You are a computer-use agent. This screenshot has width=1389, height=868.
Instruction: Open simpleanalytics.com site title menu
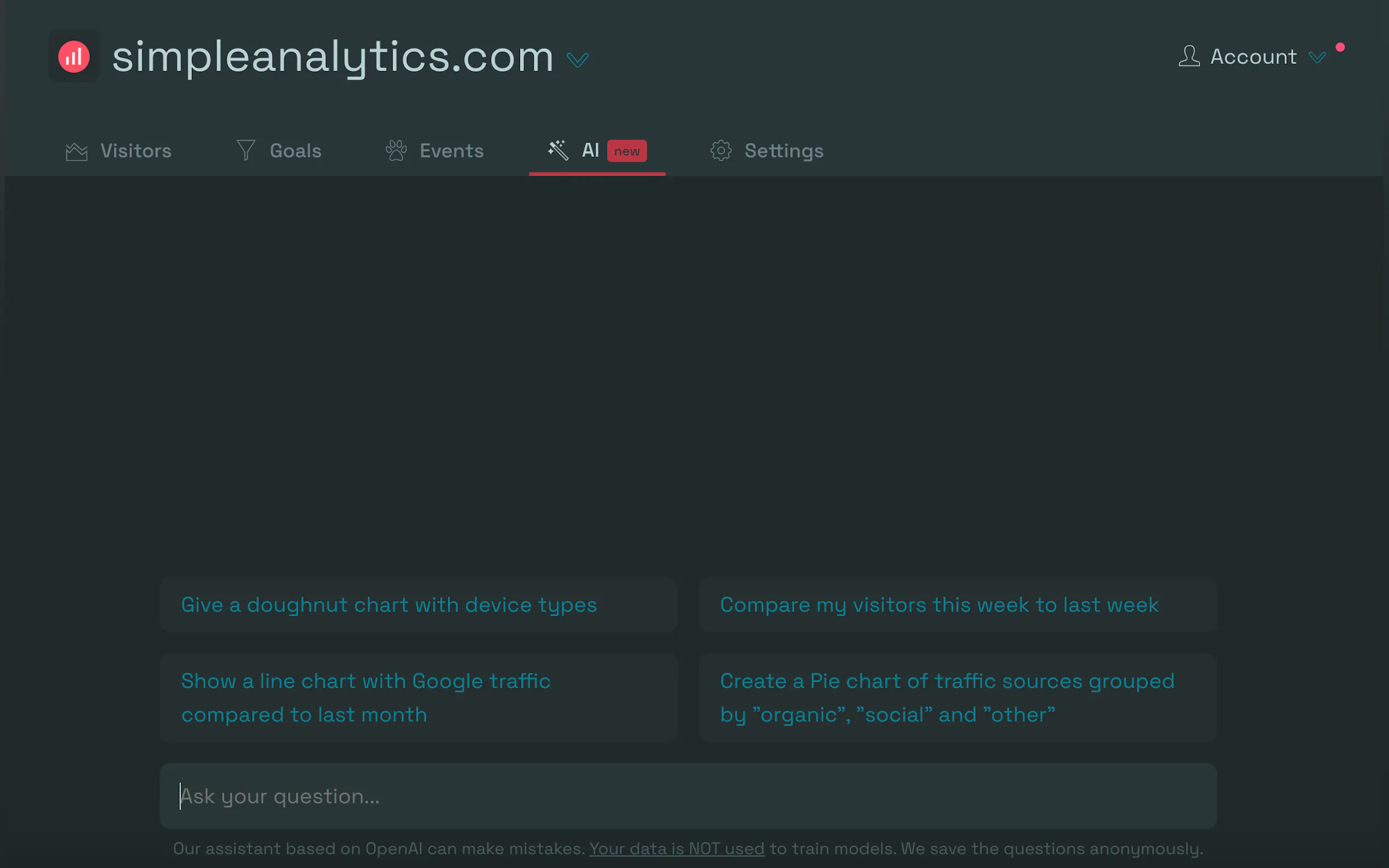click(333, 56)
